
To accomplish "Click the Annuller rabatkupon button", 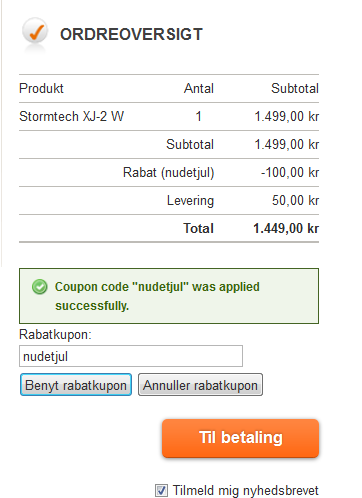I will pyautogui.click(x=200, y=385).
